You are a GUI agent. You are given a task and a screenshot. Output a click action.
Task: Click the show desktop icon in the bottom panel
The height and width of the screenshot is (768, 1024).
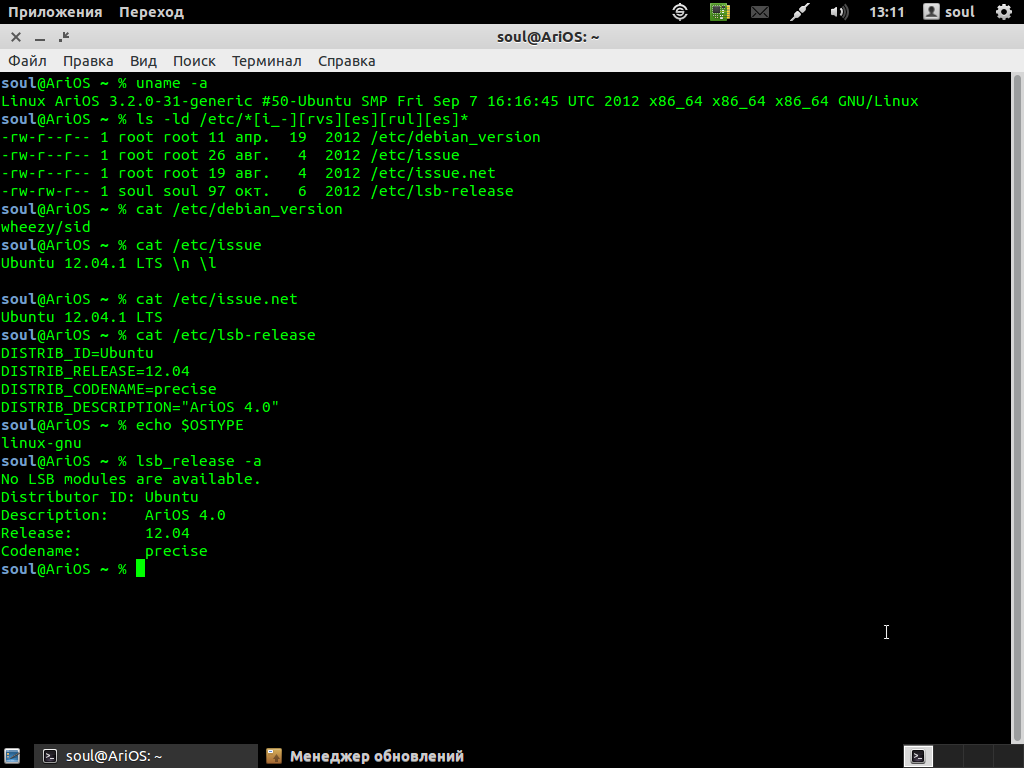(x=12, y=756)
